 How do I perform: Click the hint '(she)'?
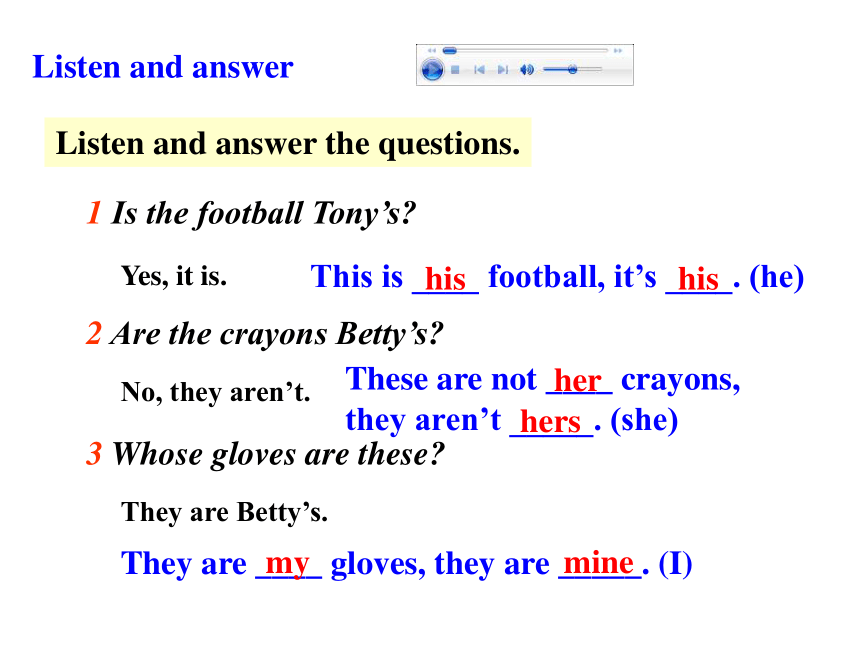click(x=644, y=421)
